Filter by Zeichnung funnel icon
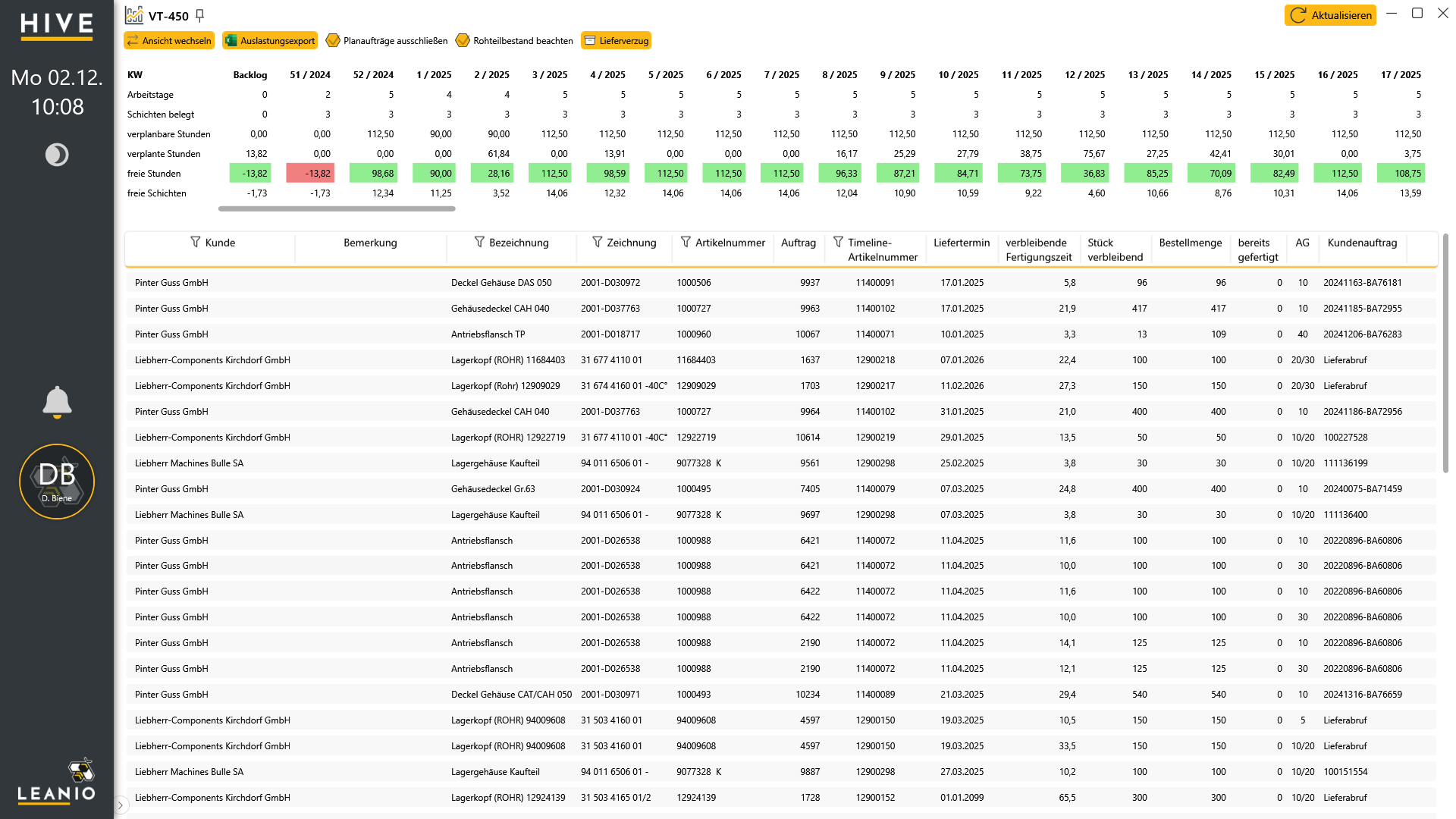1456x819 pixels. pyautogui.click(x=598, y=242)
